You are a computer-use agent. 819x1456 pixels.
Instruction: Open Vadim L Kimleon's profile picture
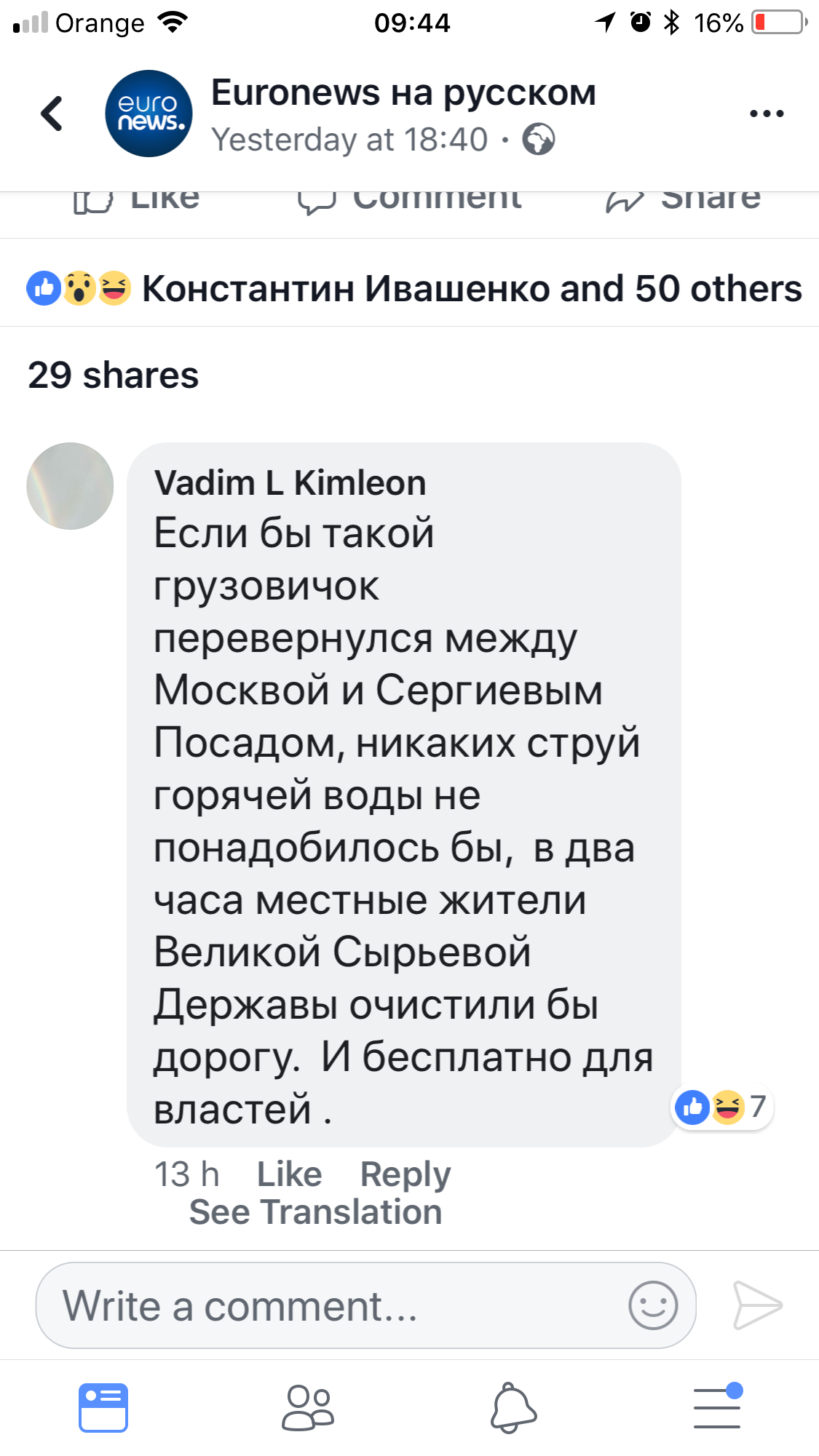pyautogui.click(x=70, y=486)
